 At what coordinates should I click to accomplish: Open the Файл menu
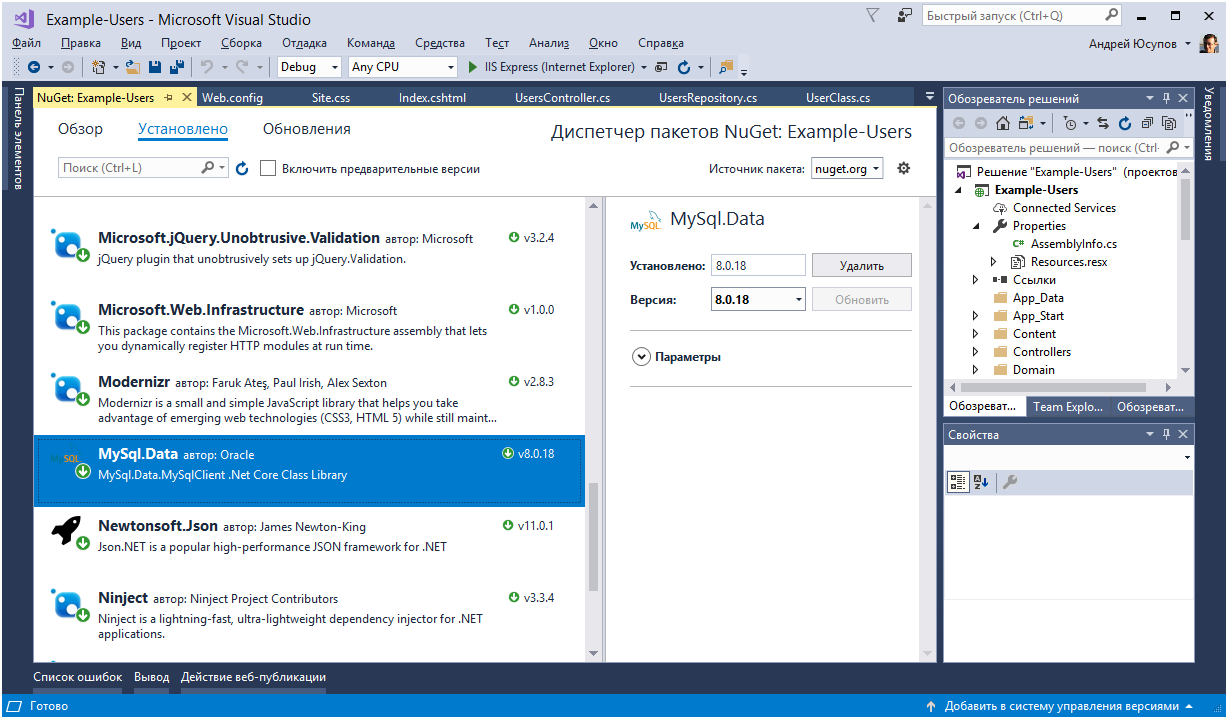click(x=27, y=43)
